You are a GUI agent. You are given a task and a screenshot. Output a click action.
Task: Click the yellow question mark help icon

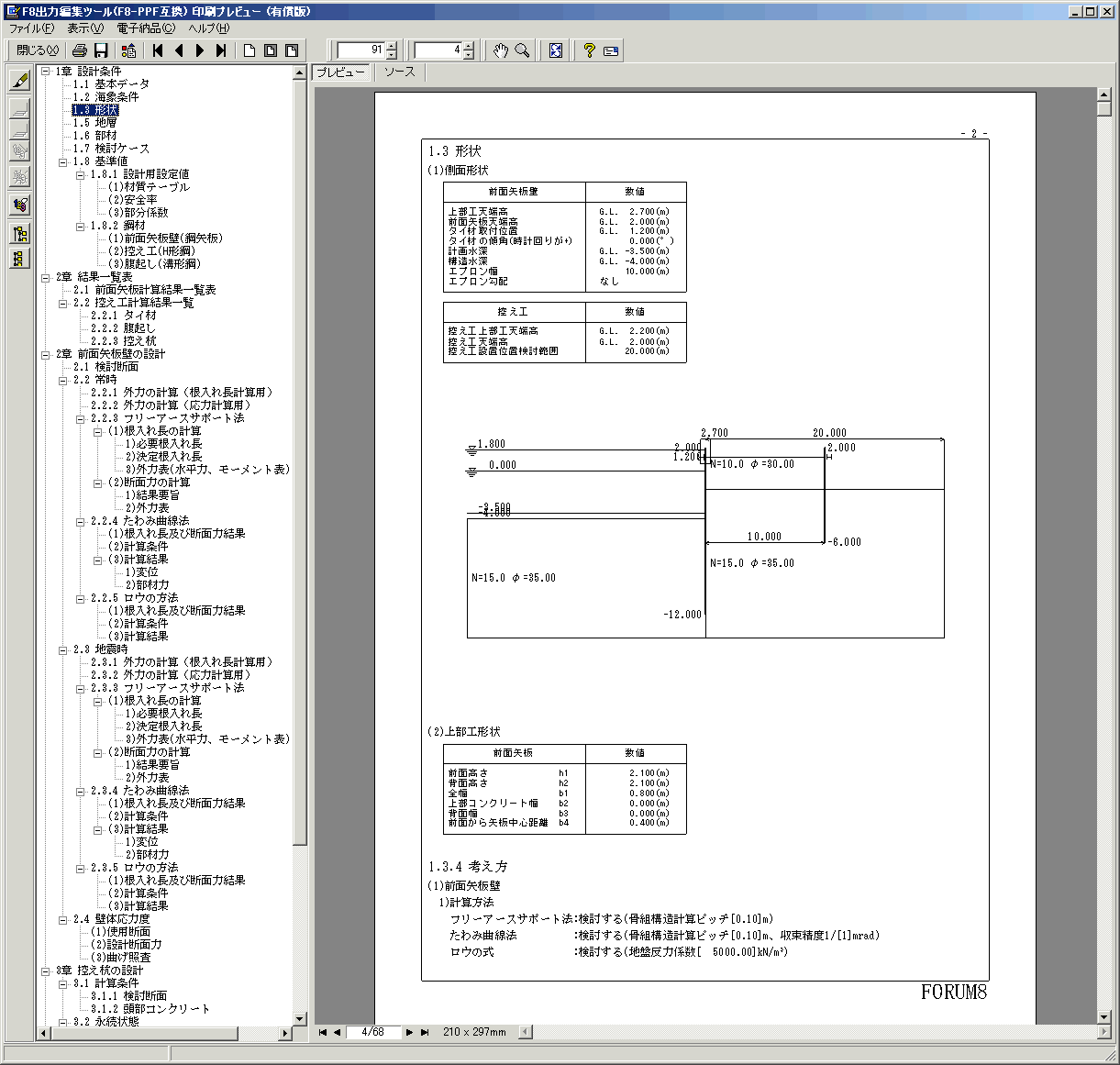coord(589,50)
